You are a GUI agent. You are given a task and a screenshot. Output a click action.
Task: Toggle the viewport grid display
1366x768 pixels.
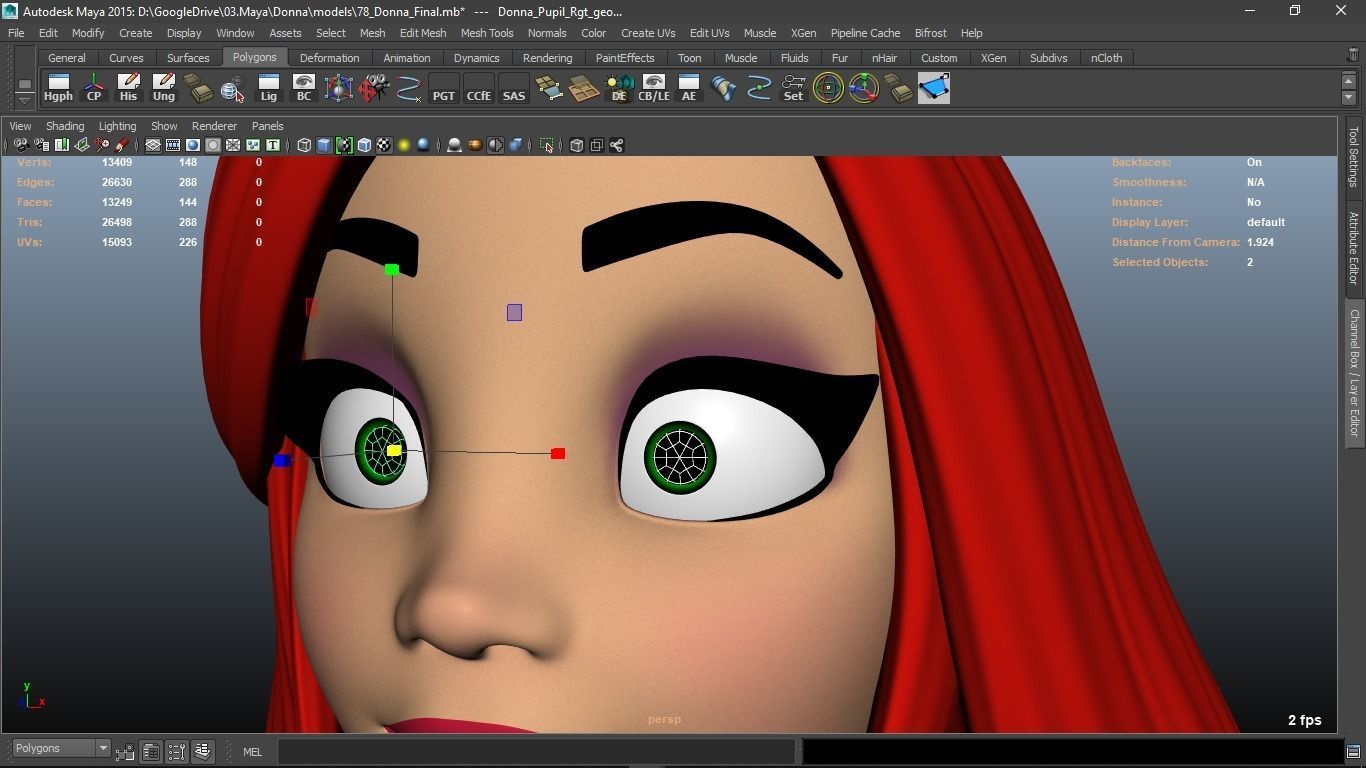(153, 145)
